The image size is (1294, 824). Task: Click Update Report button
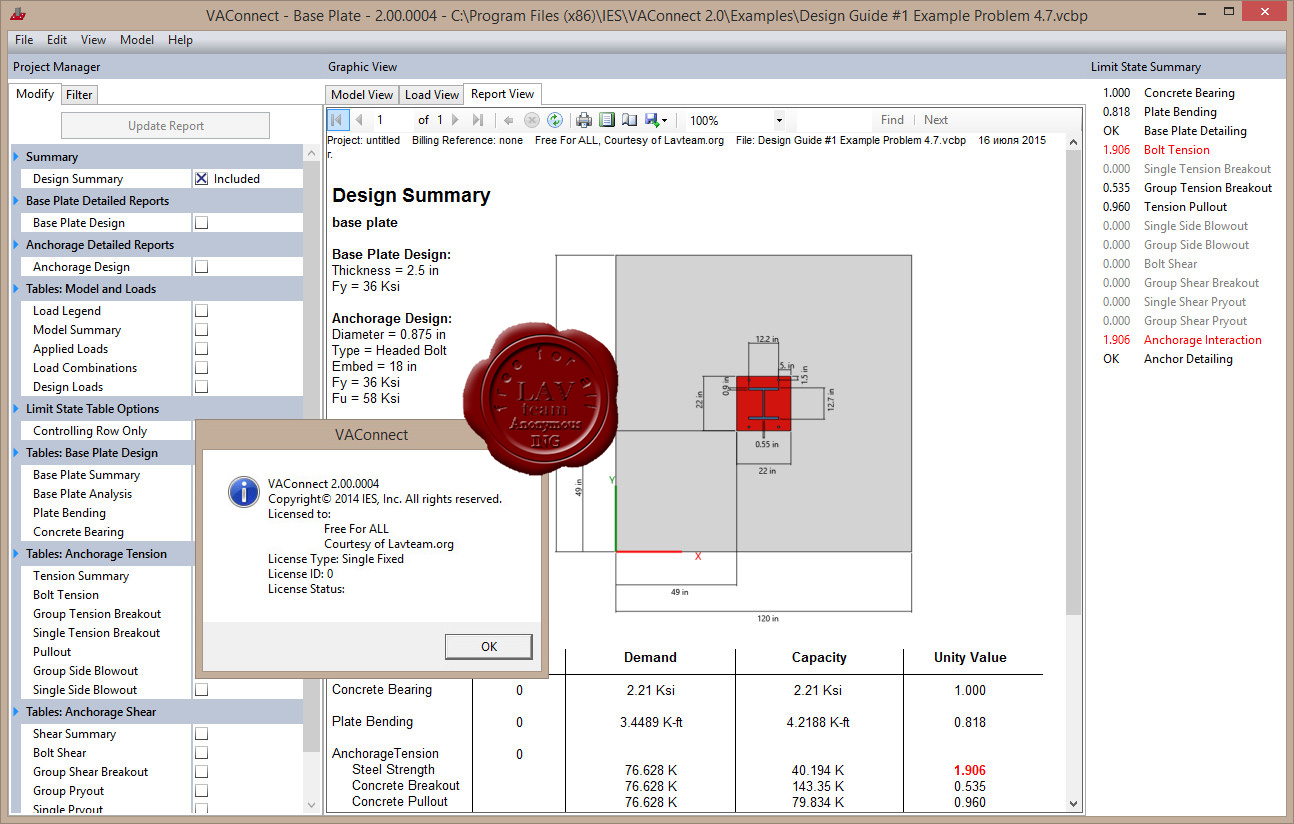(x=166, y=126)
